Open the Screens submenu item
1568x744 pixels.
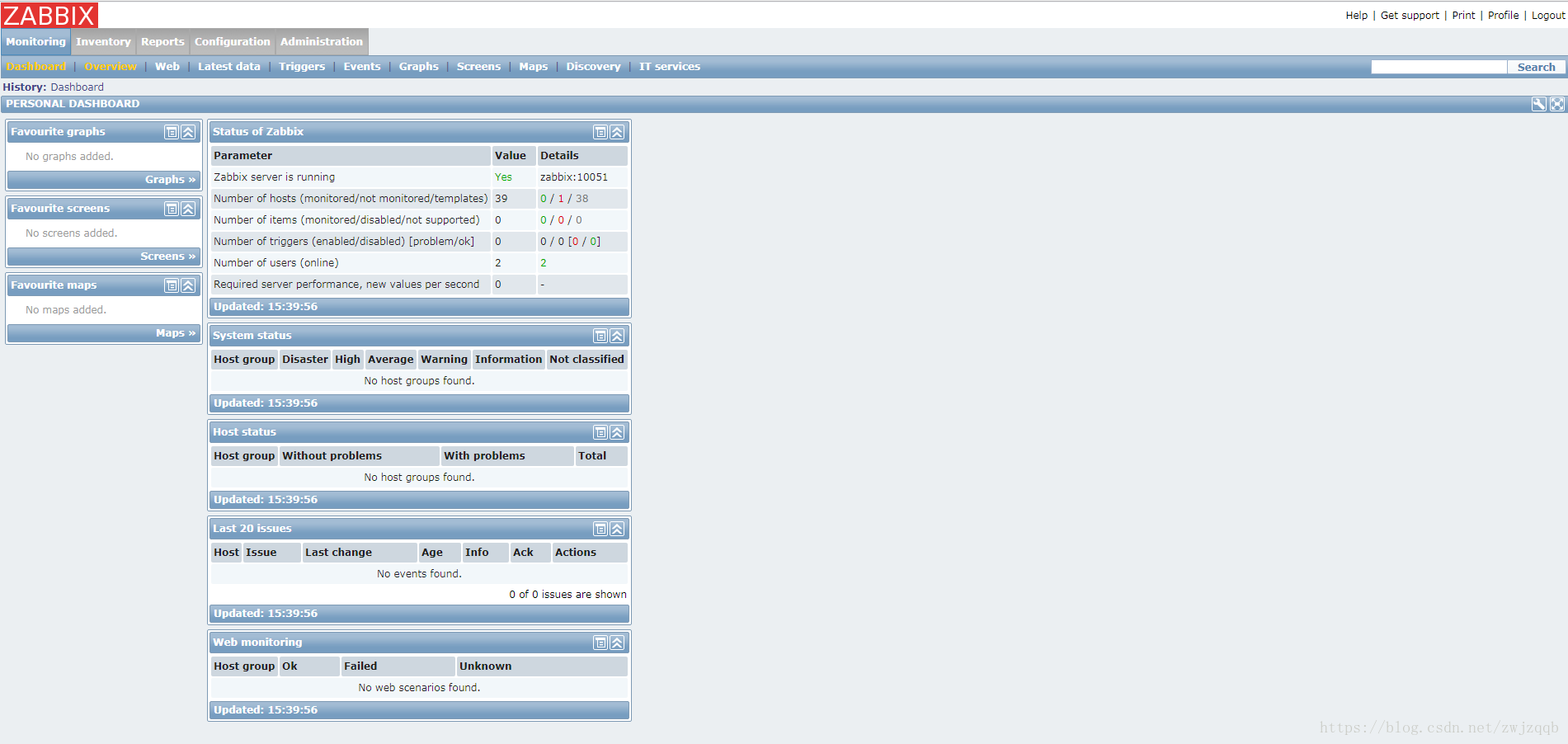coord(478,66)
